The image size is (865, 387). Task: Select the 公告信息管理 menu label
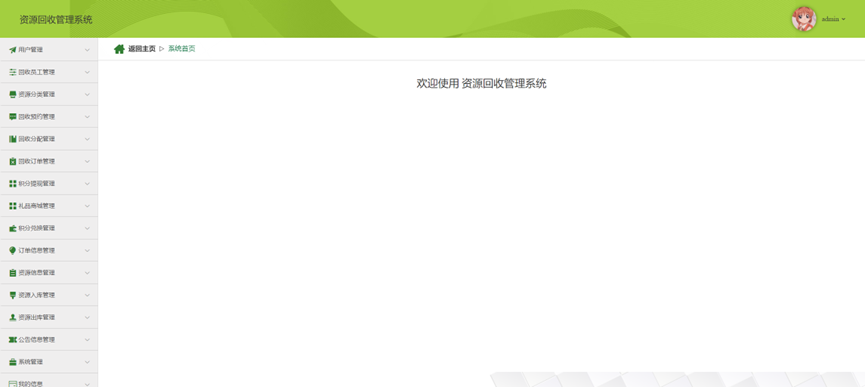tap(36, 340)
